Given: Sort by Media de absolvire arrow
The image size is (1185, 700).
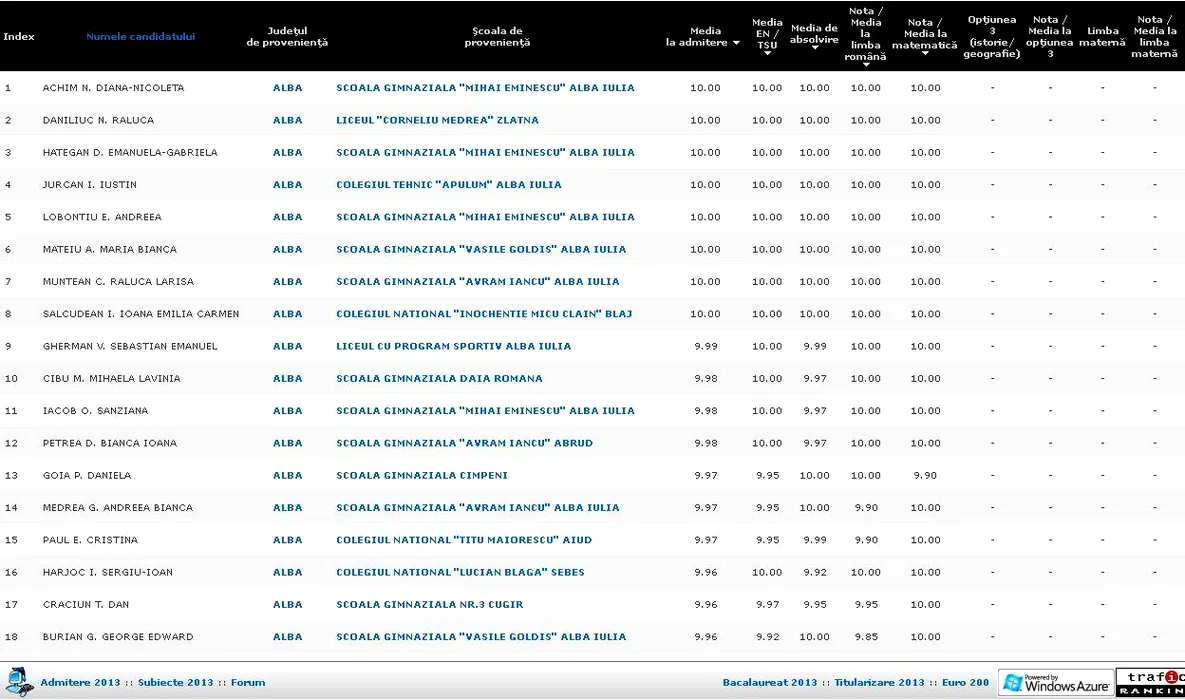Looking at the screenshot, I should click(x=814, y=49).
